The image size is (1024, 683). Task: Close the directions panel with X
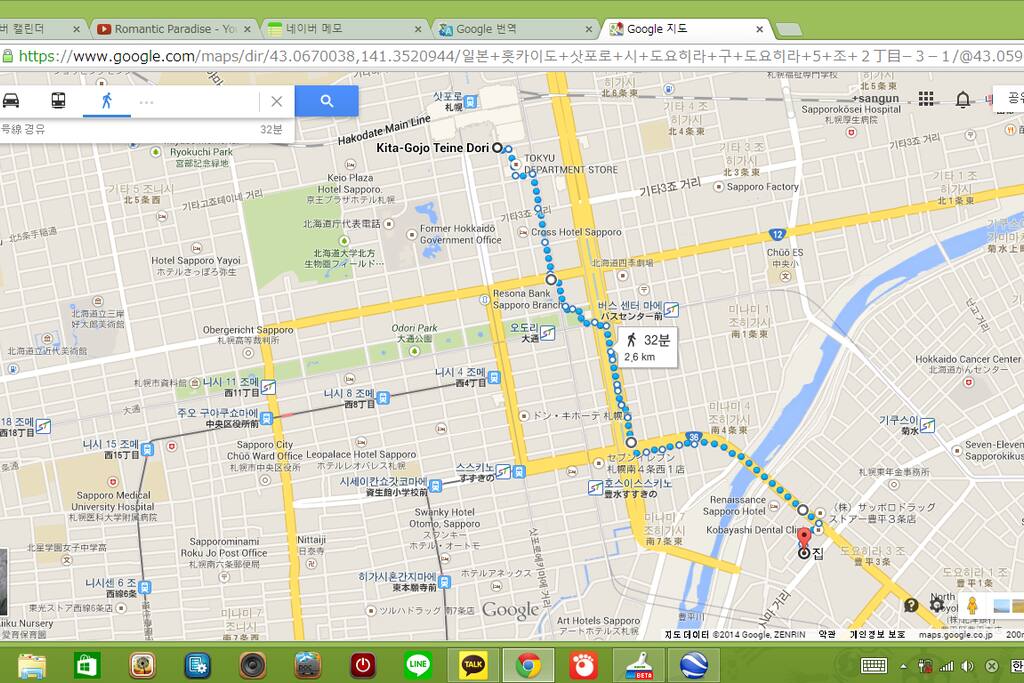(276, 101)
